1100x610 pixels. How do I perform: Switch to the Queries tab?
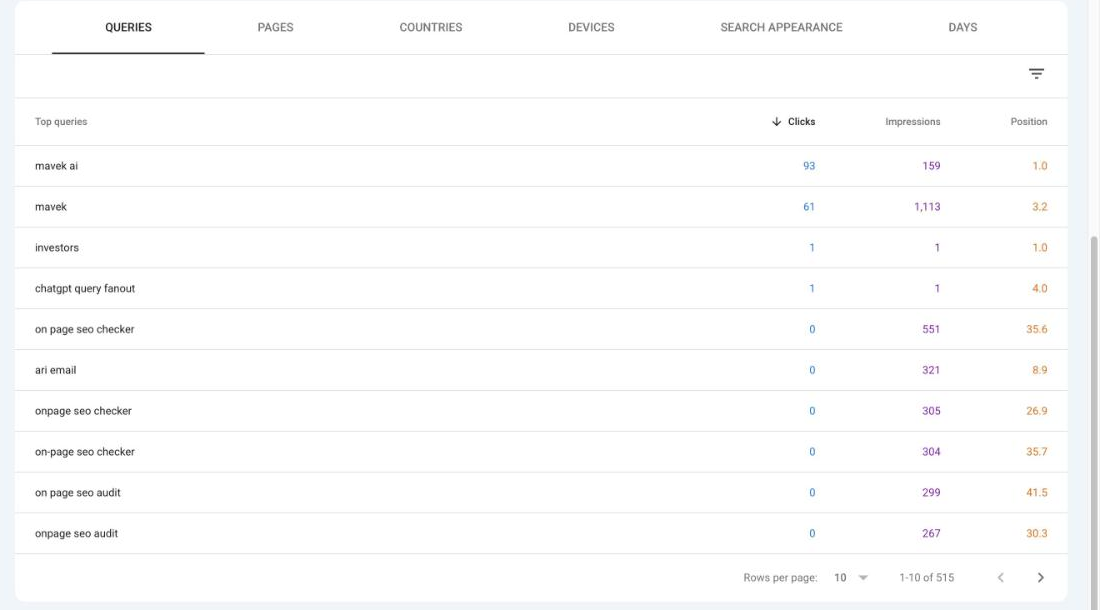pyautogui.click(x=128, y=27)
